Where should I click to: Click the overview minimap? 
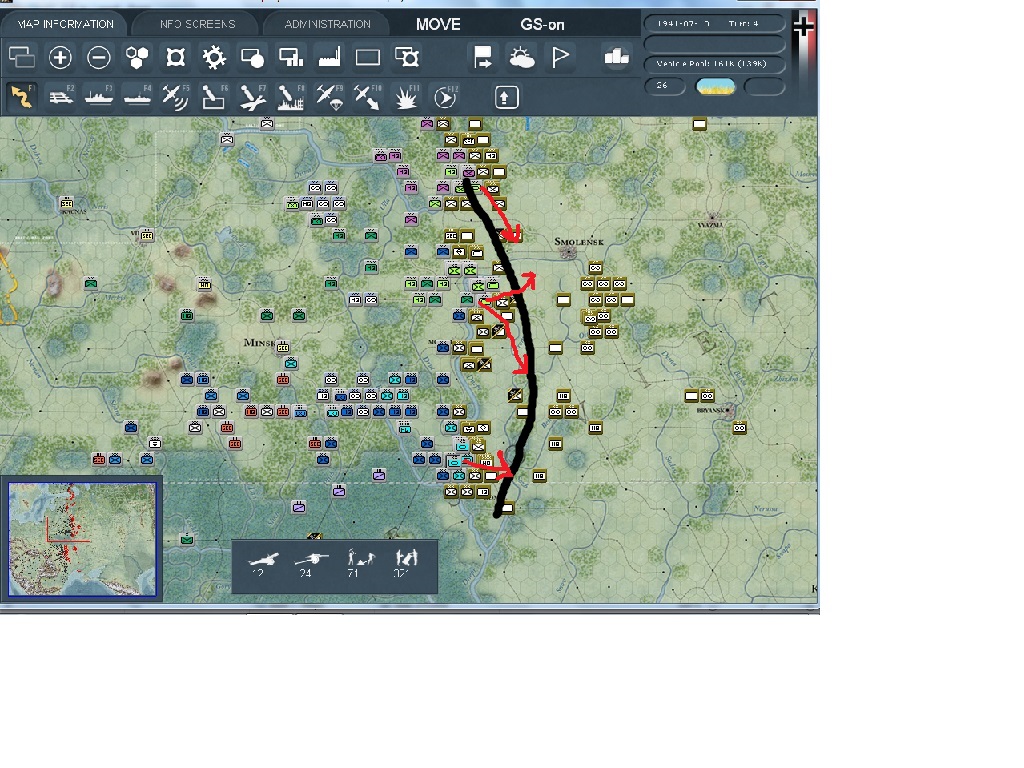tap(82, 539)
